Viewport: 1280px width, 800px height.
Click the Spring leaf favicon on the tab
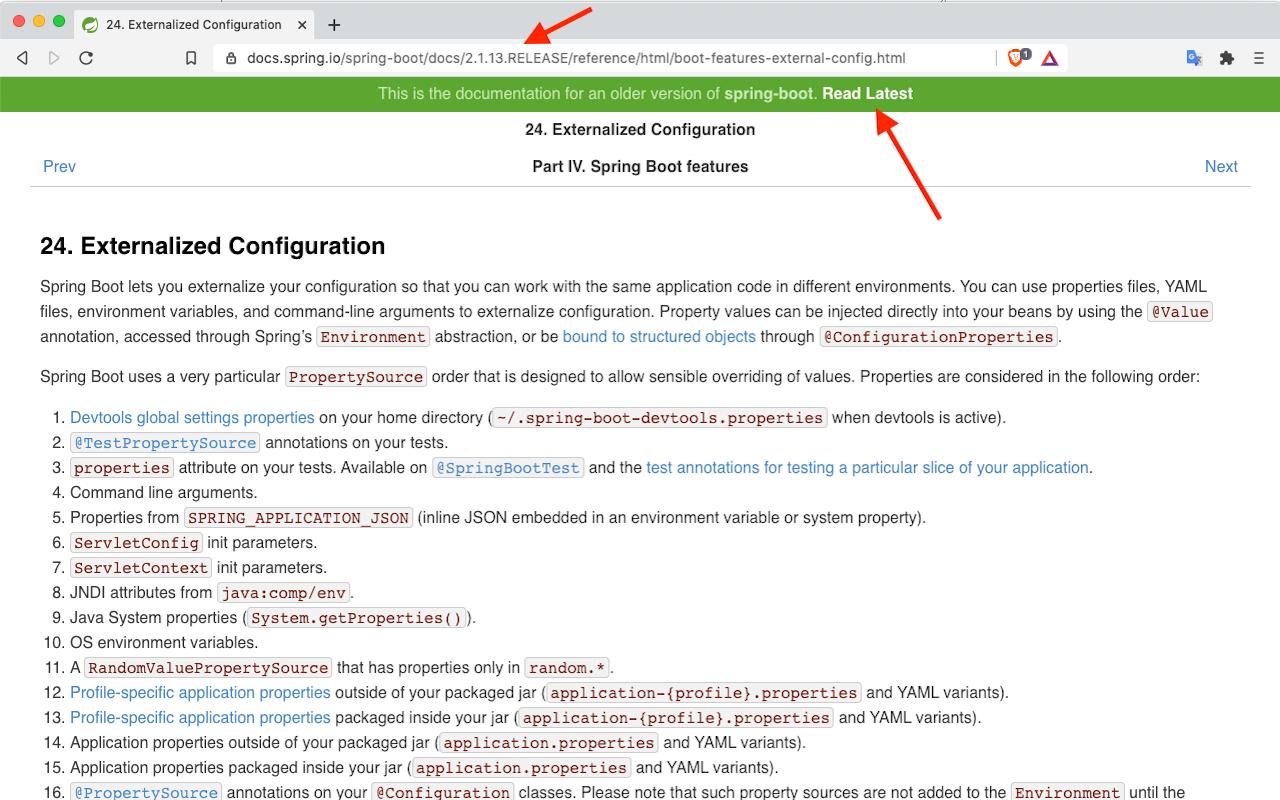pyautogui.click(x=90, y=25)
